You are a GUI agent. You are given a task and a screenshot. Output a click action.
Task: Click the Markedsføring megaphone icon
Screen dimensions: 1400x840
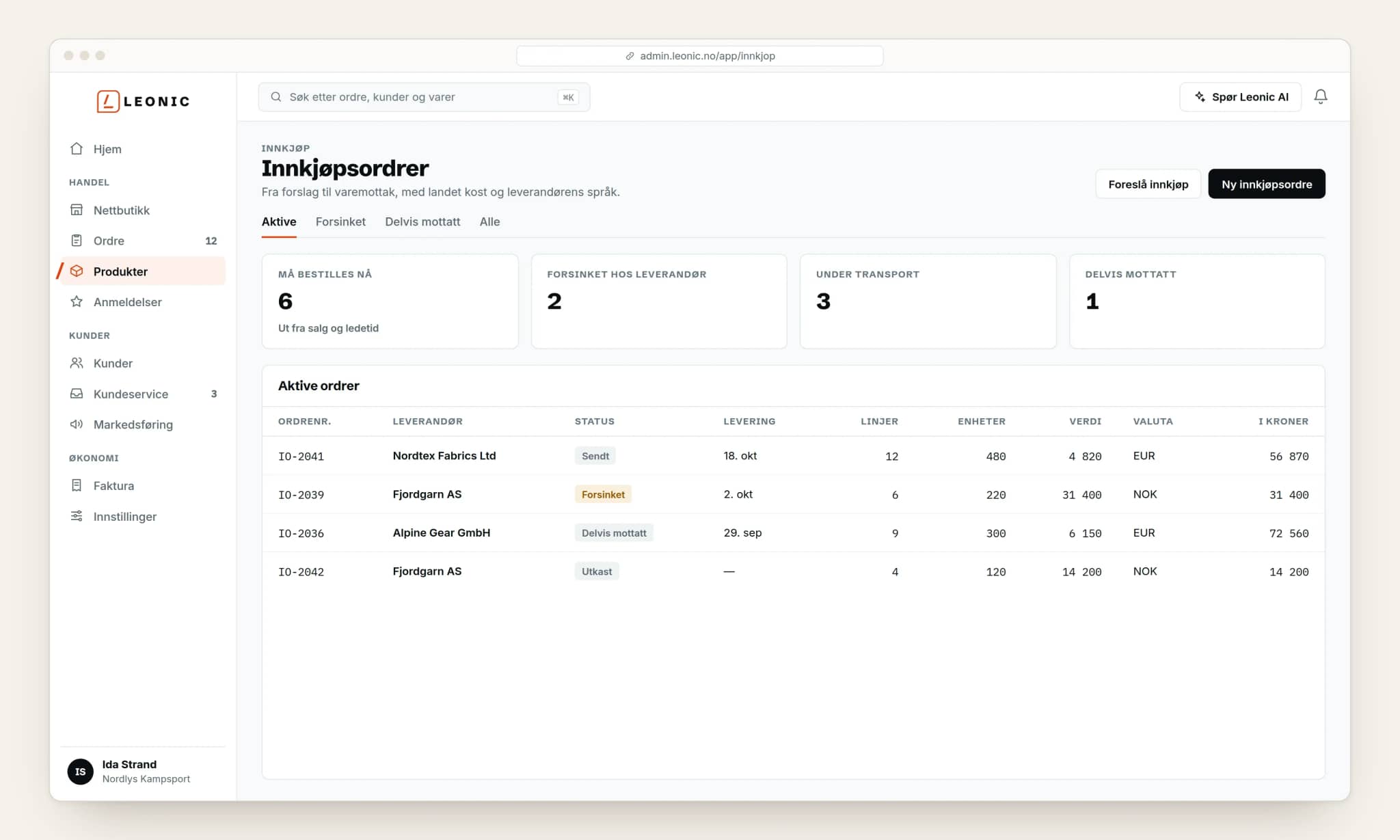click(77, 424)
